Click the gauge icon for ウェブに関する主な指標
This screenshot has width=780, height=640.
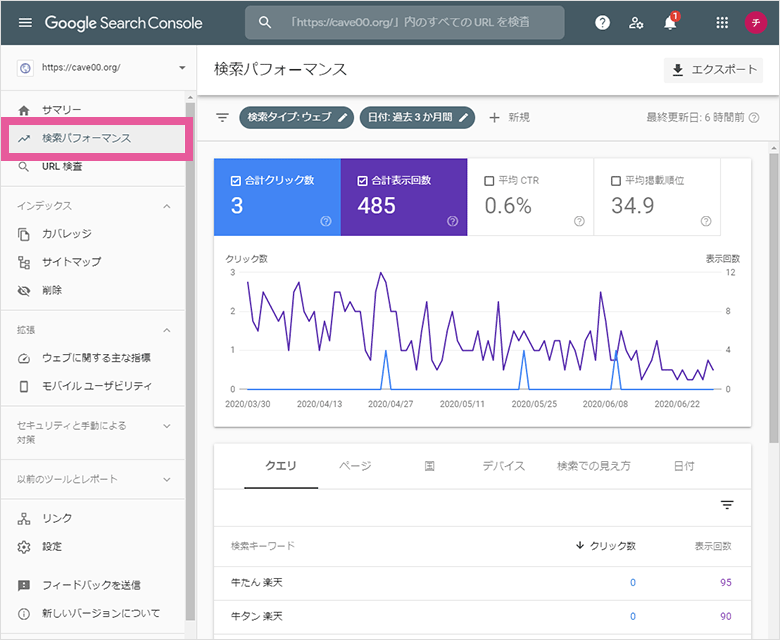[24, 359]
